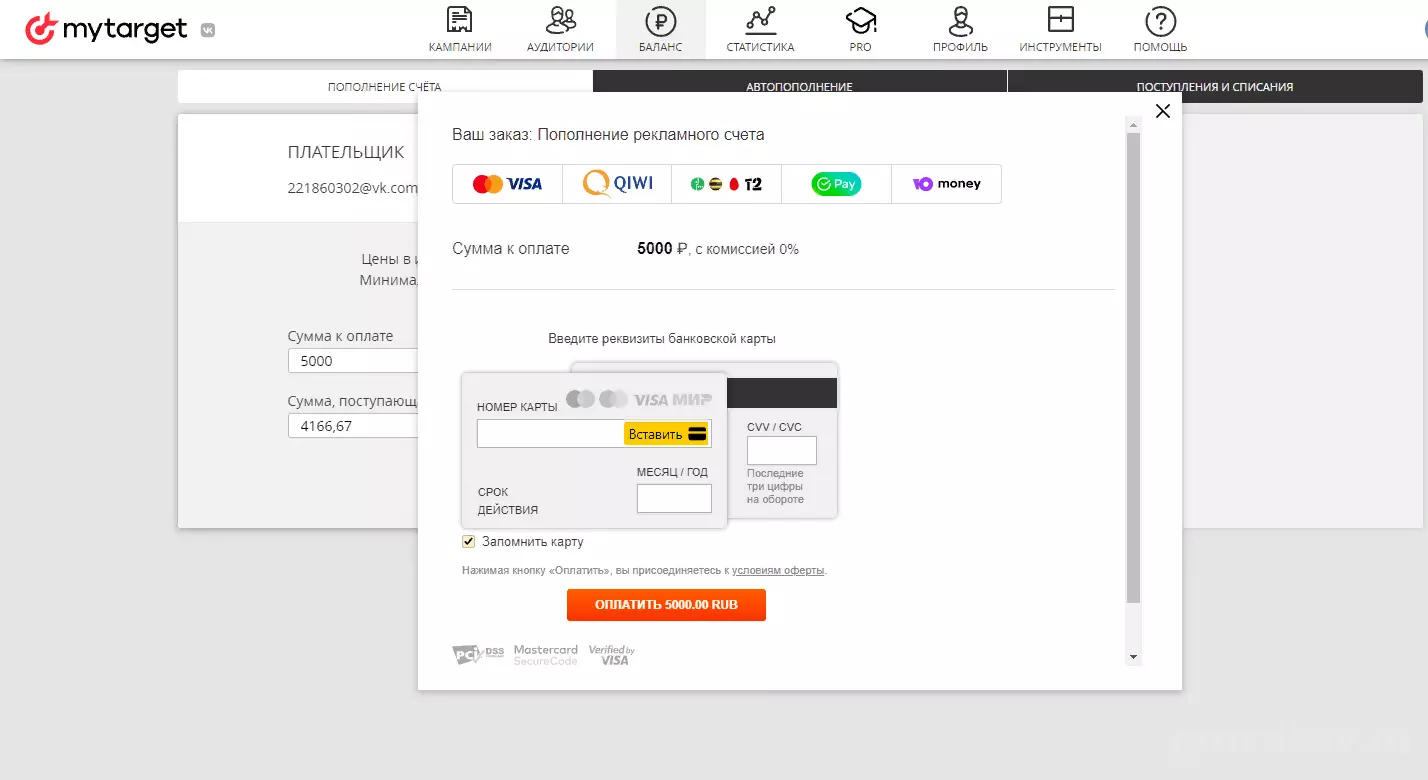Viewport: 1428px width, 780px height.
Task: Switch to Автопополнение tab
Action: pos(800,87)
